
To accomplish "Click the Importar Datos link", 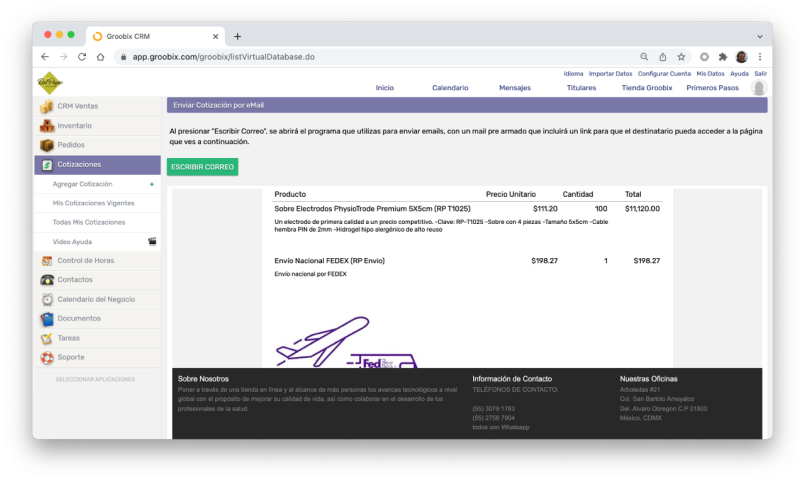I will click(610, 74).
